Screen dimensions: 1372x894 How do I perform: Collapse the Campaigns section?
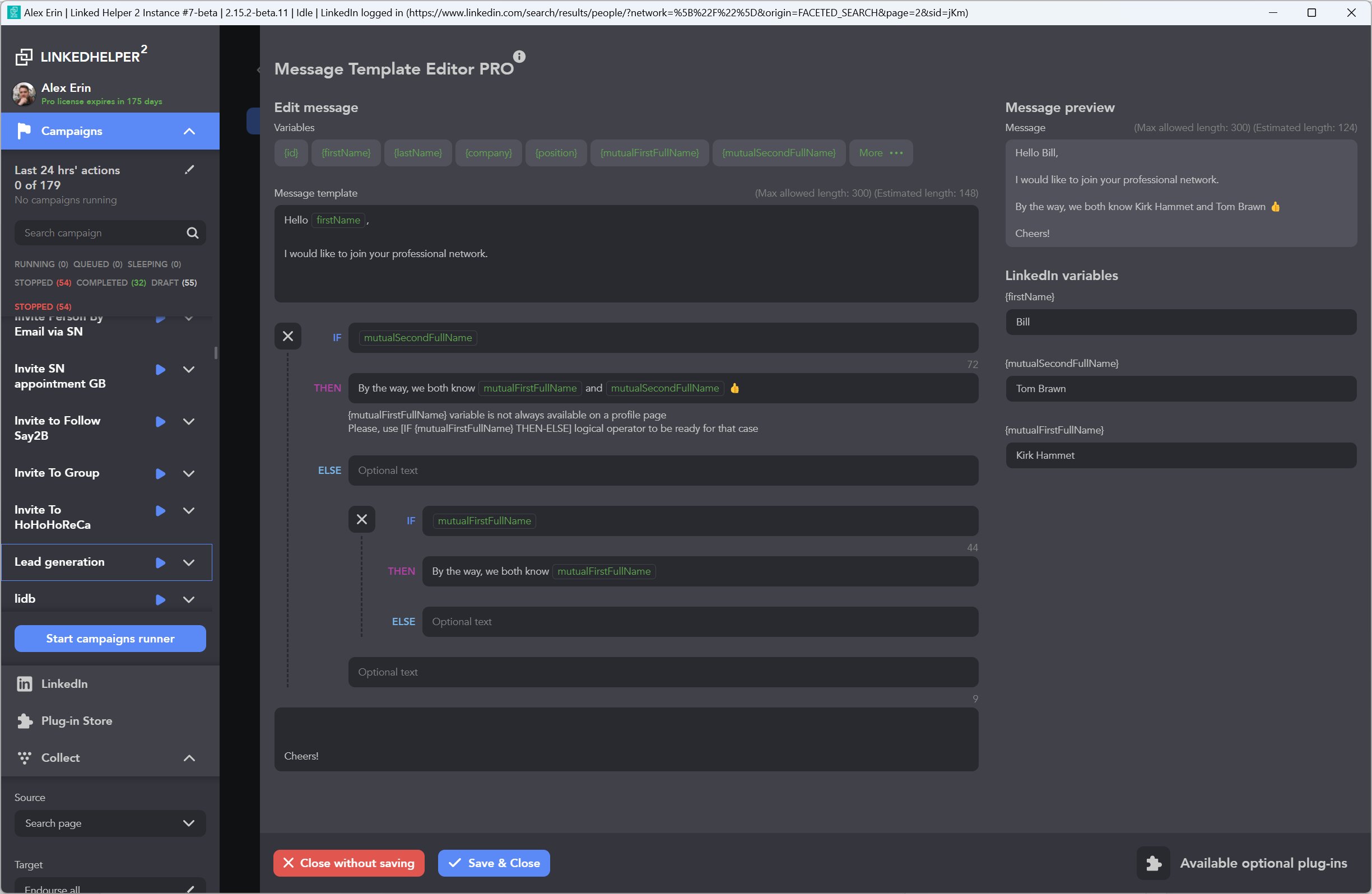pos(188,131)
